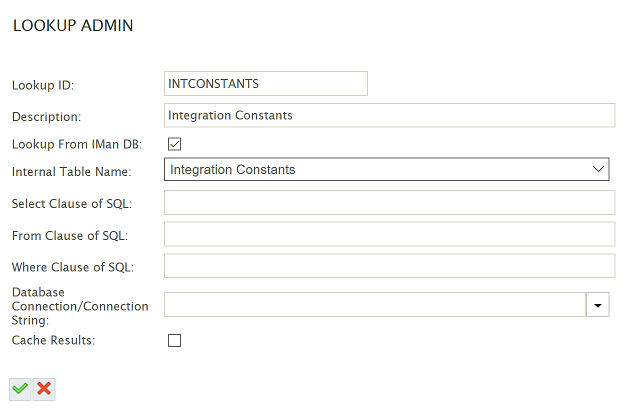
Task: Uncheck the Lookup From IMan DB checkbox
Action: (174, 144)
